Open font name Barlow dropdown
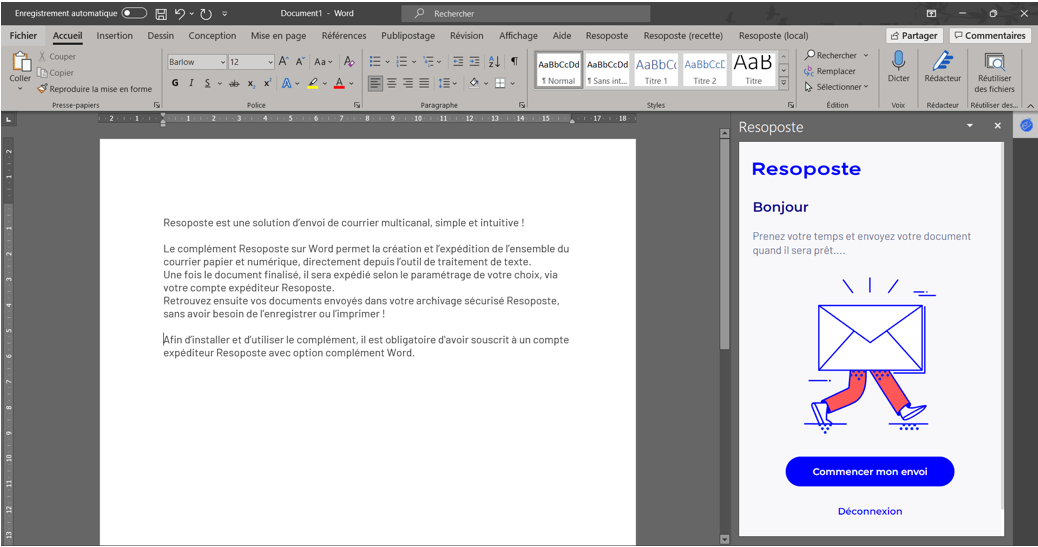Image resolution: width=1038 pixels, height=547 pixels. pyautogui.click(x=222, y=62)
